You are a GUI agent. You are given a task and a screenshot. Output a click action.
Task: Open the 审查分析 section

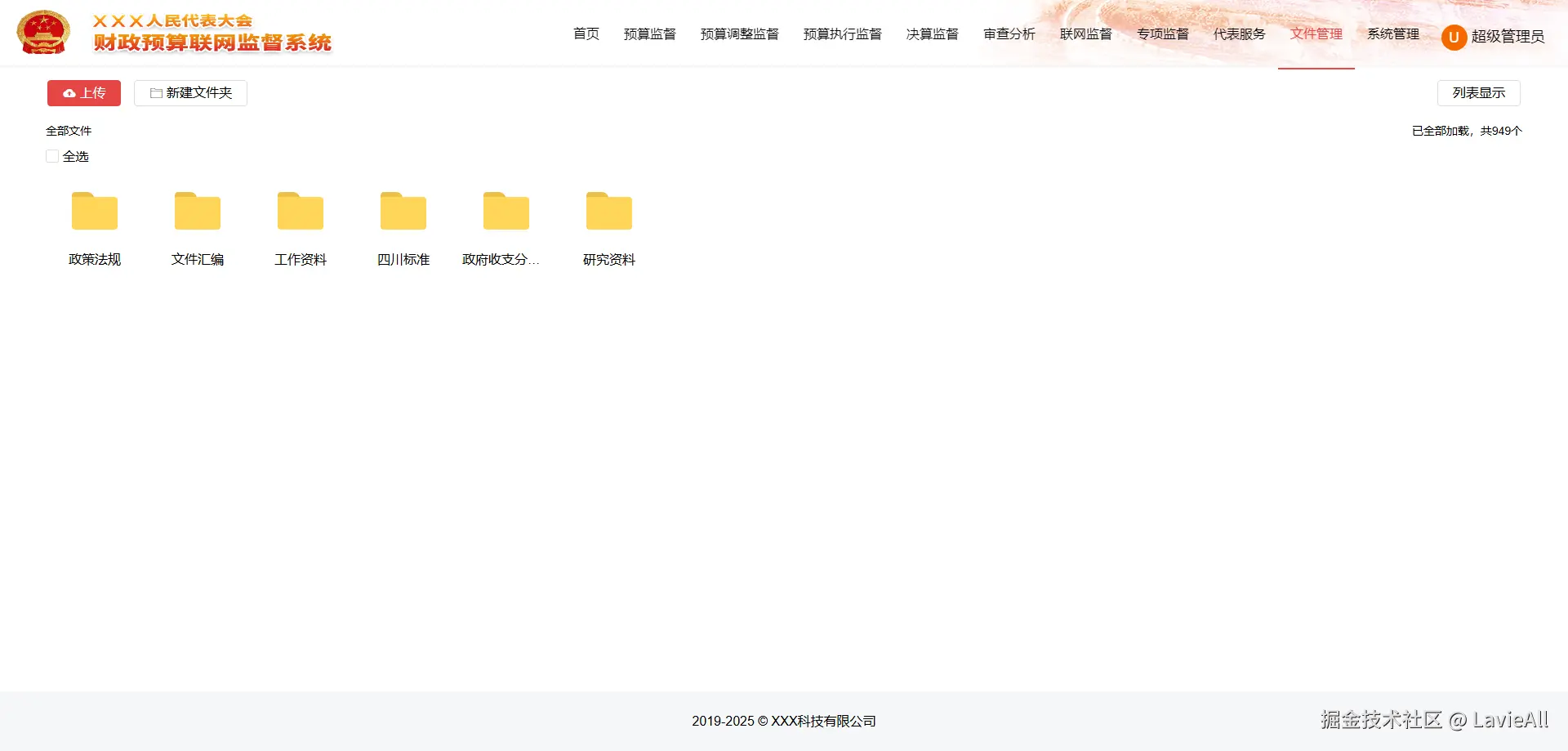(1009, 34)
